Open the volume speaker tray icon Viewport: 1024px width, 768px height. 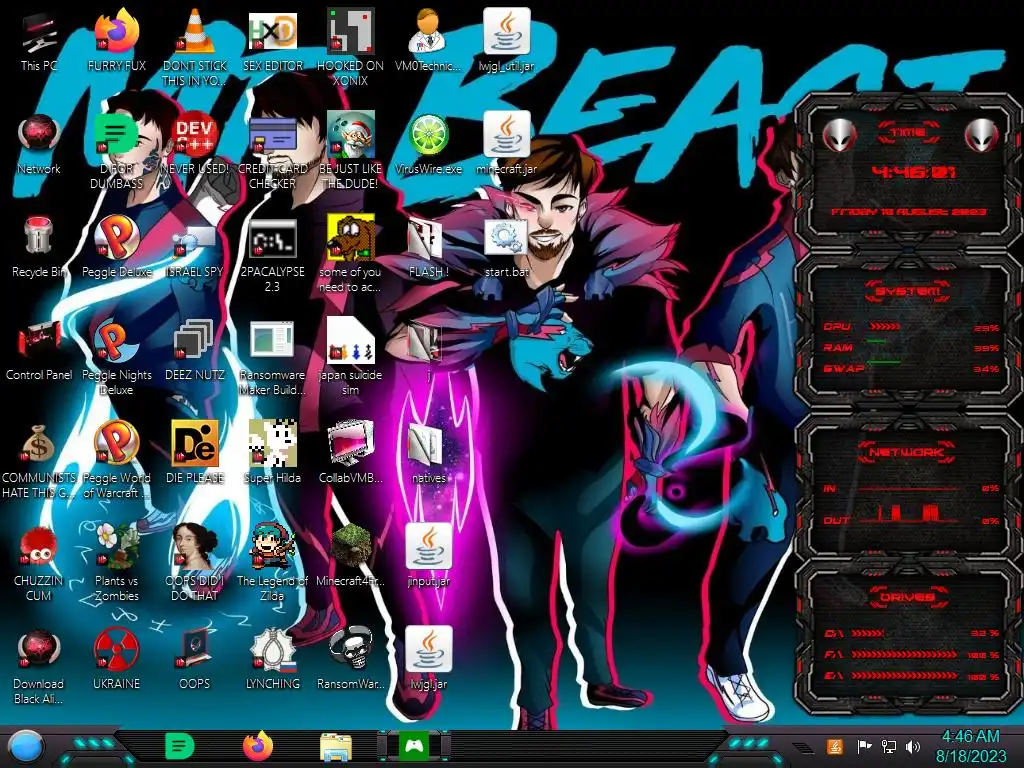tap(913, 746)
